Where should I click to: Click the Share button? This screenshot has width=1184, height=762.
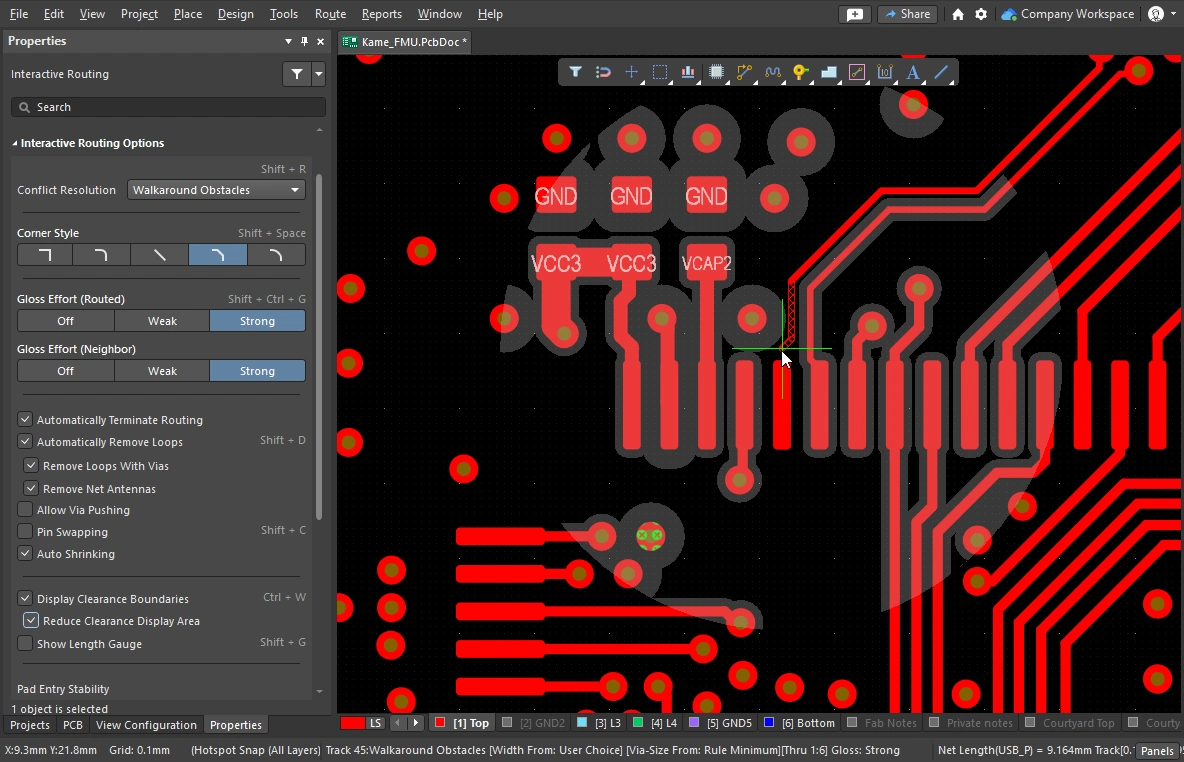[x=906, y=14]
